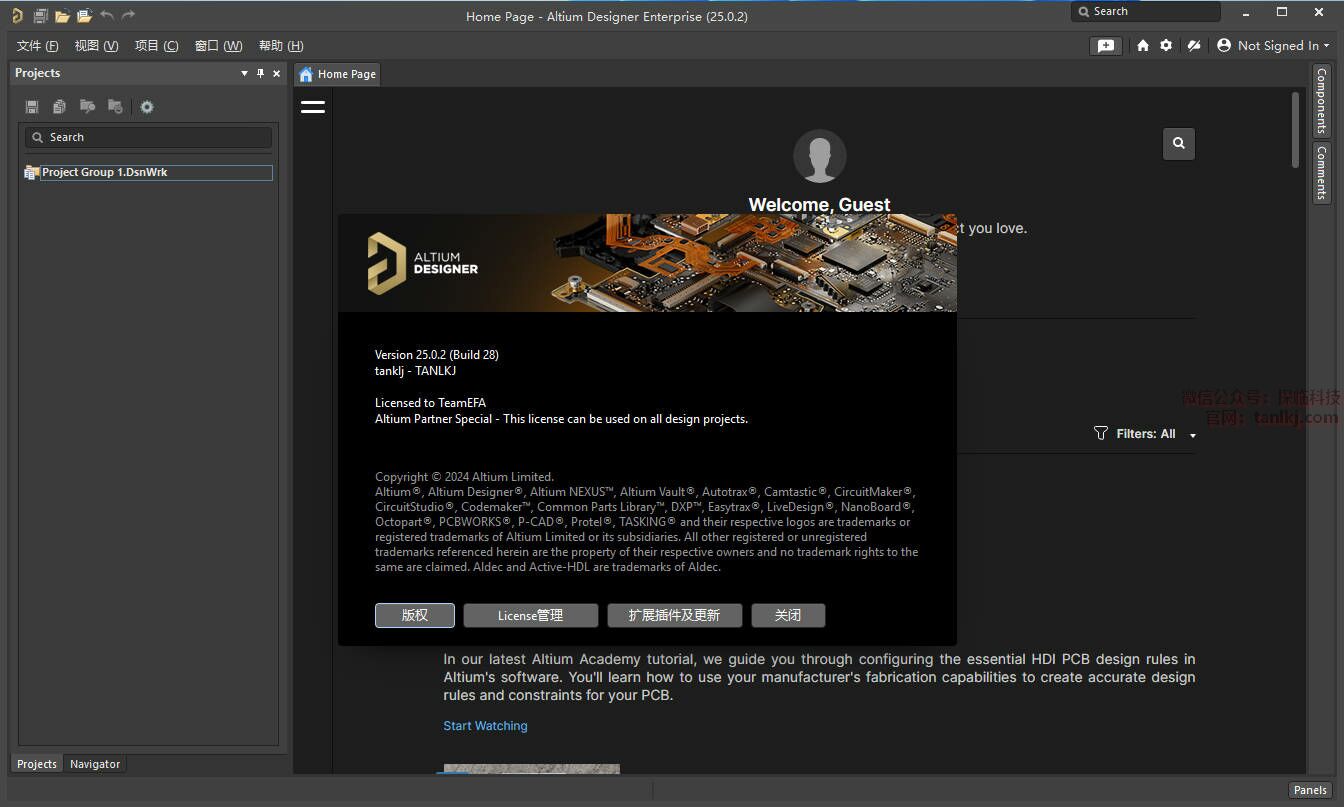
Task: Click the Projects panel Search field
Action: (x=148, y=137)
